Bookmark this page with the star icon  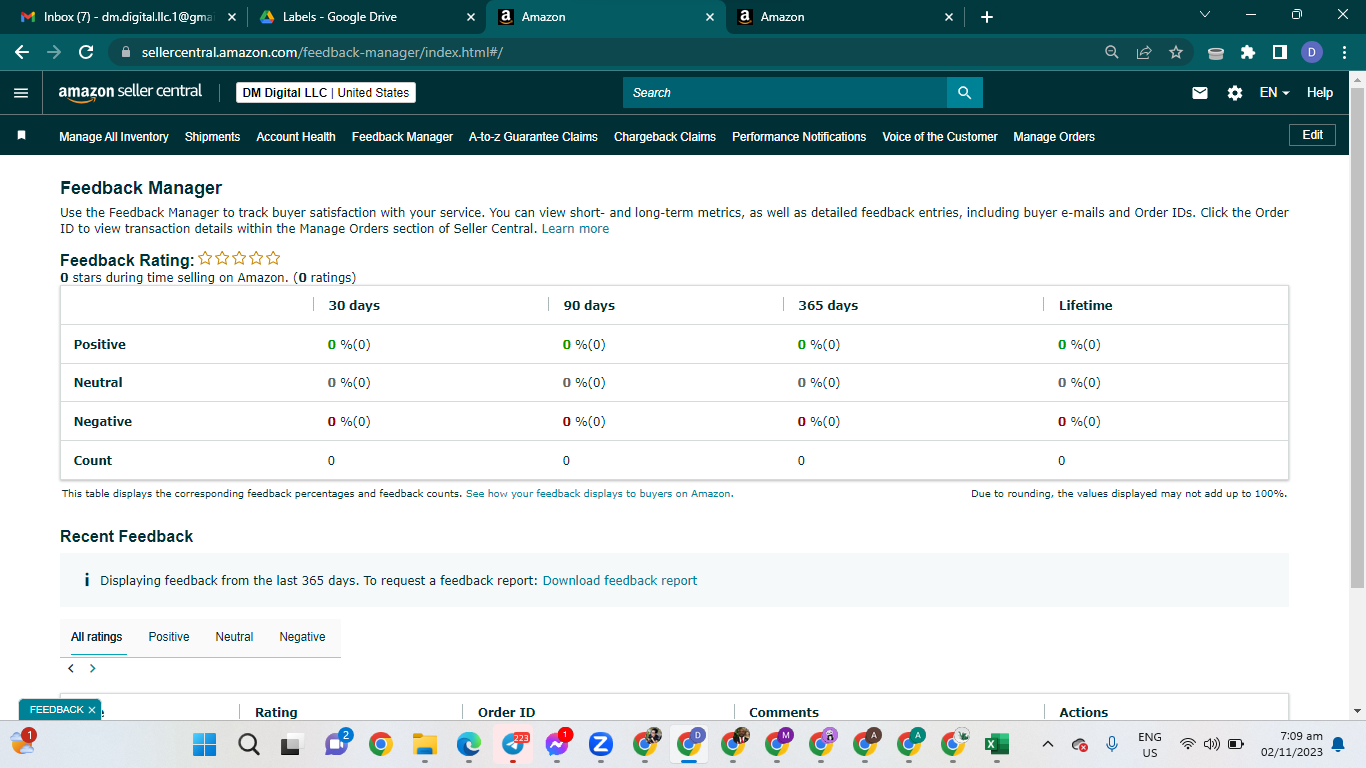(1176, 52)
